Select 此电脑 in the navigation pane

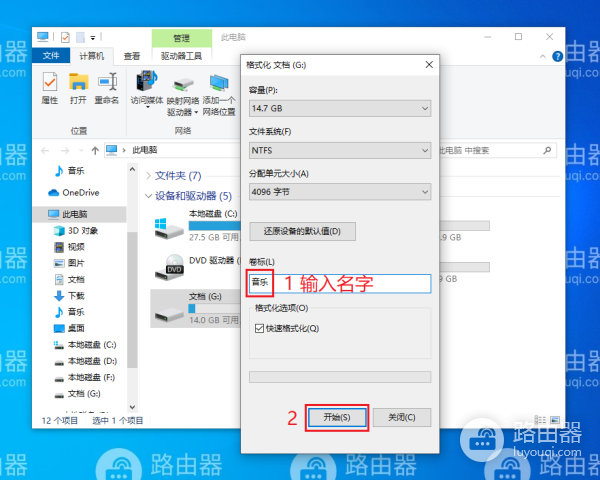point(80,214)
